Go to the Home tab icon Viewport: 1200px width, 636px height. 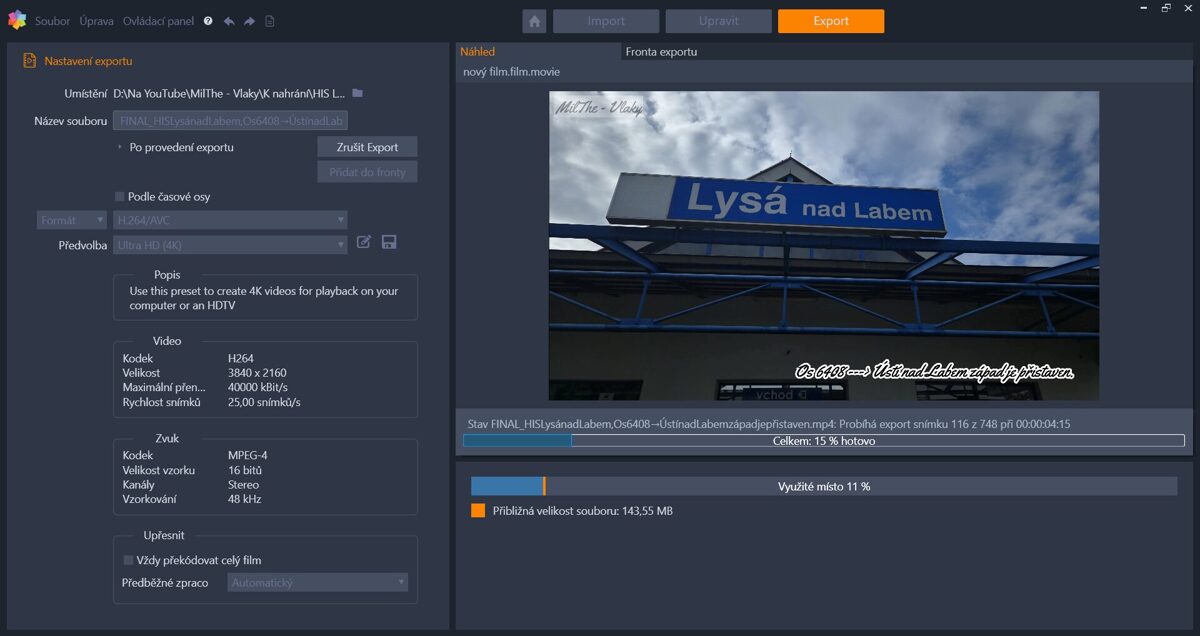[534, 21]
